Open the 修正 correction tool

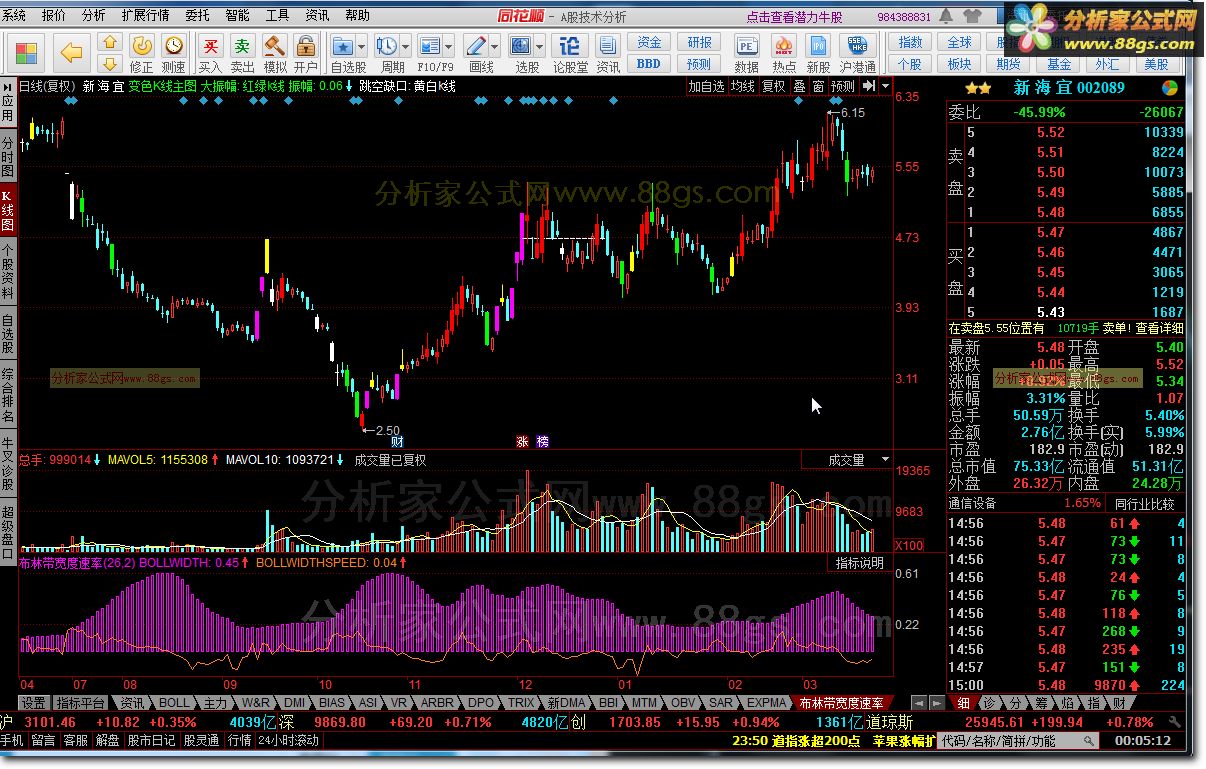[x=142, y=53]
